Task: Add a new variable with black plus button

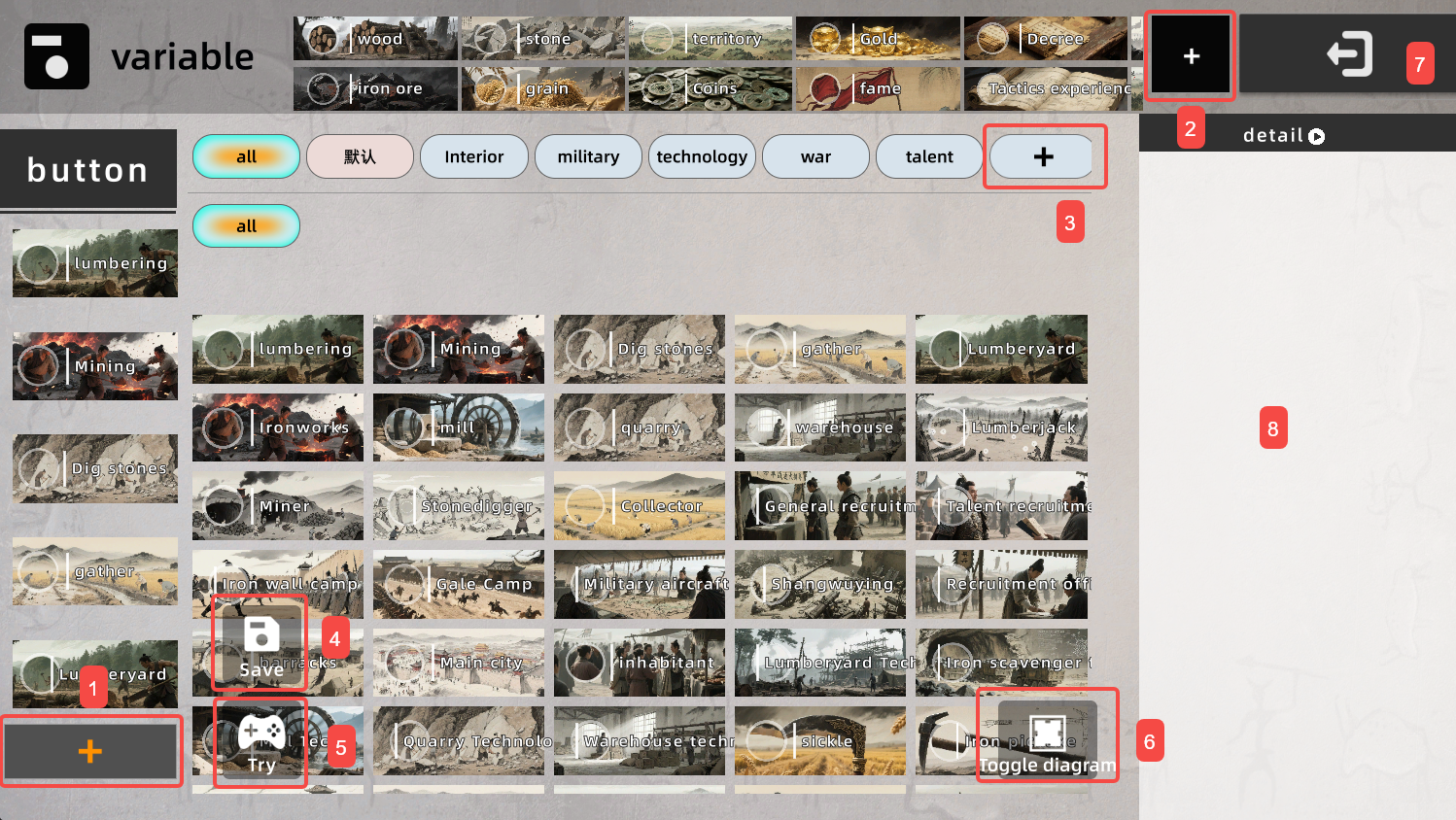Action: pyautogui.click(x=1191, y=56)
